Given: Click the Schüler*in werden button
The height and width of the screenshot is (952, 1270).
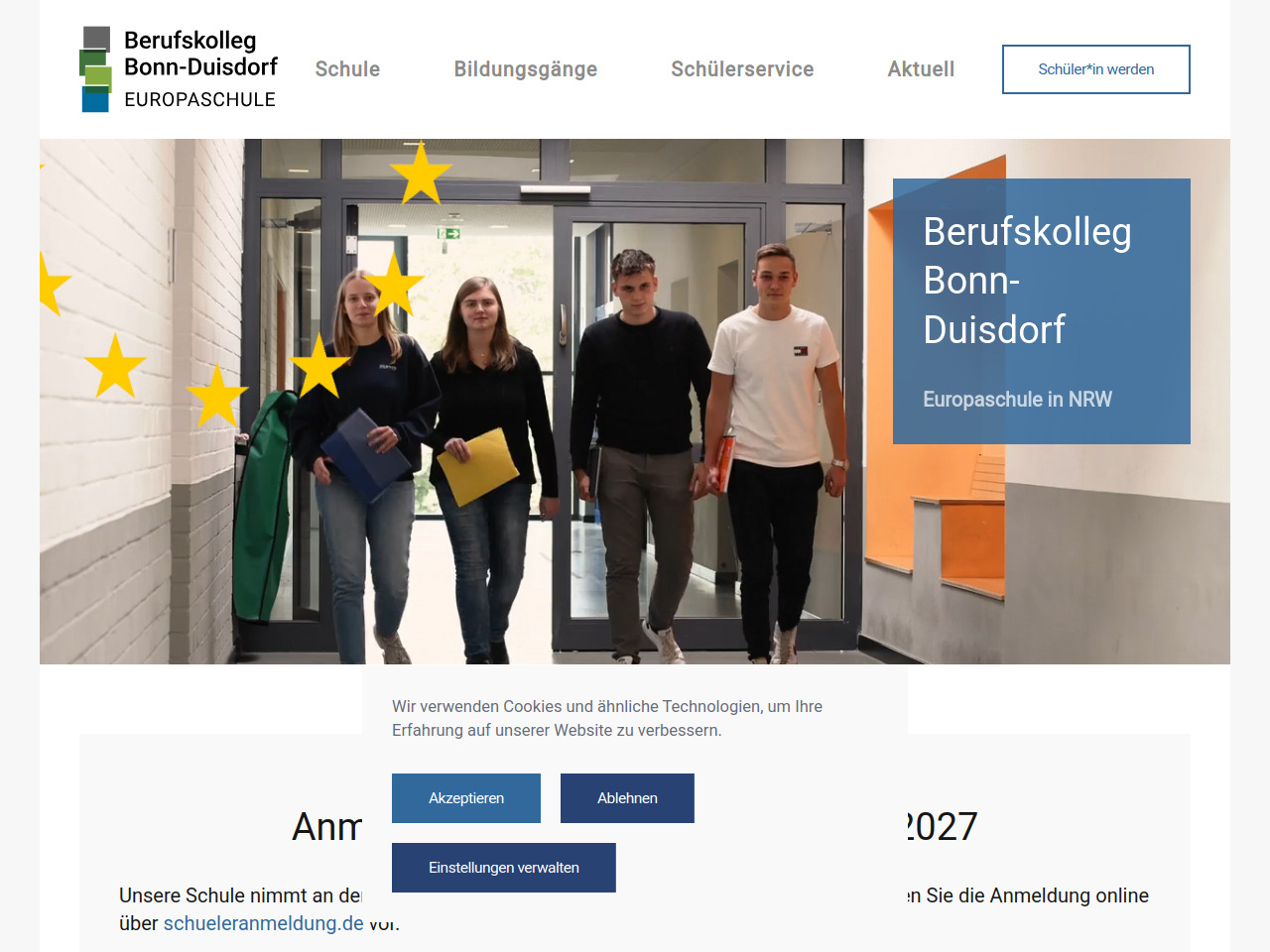Looking at the screenshot, I should pyautogui.click(x=1096, y=69).
